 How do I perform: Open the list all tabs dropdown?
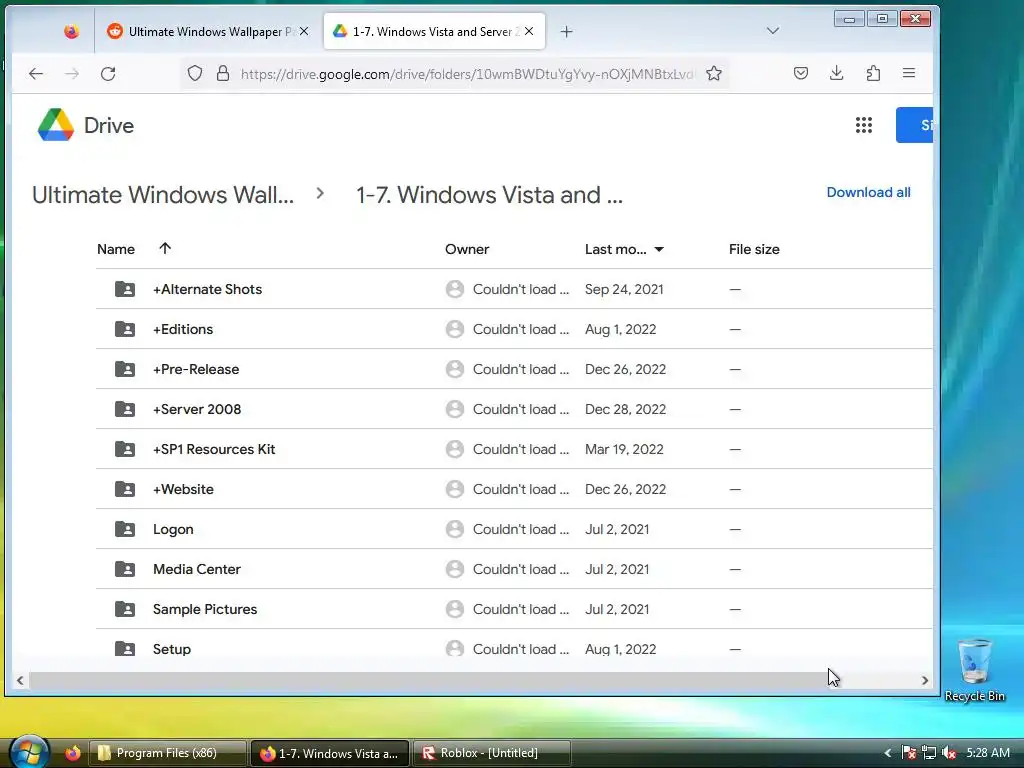pyautogui.click(x=773, y=31)
